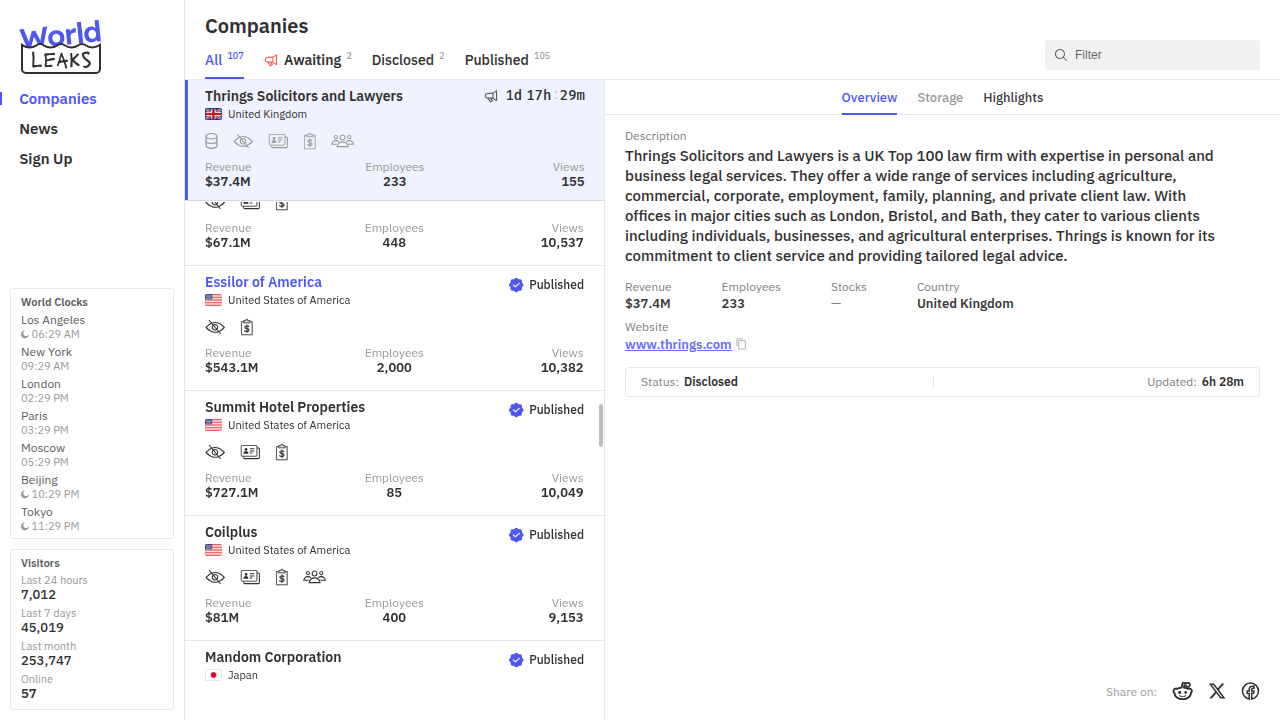
Task: Click crossed-eye icon in Summit Hotel Properties entry
Action: 215,452
